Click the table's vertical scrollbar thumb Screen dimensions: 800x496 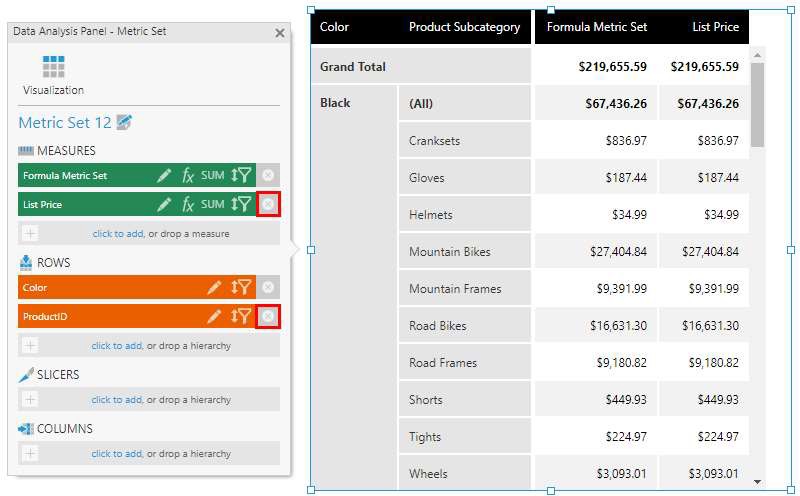(757, 100)
